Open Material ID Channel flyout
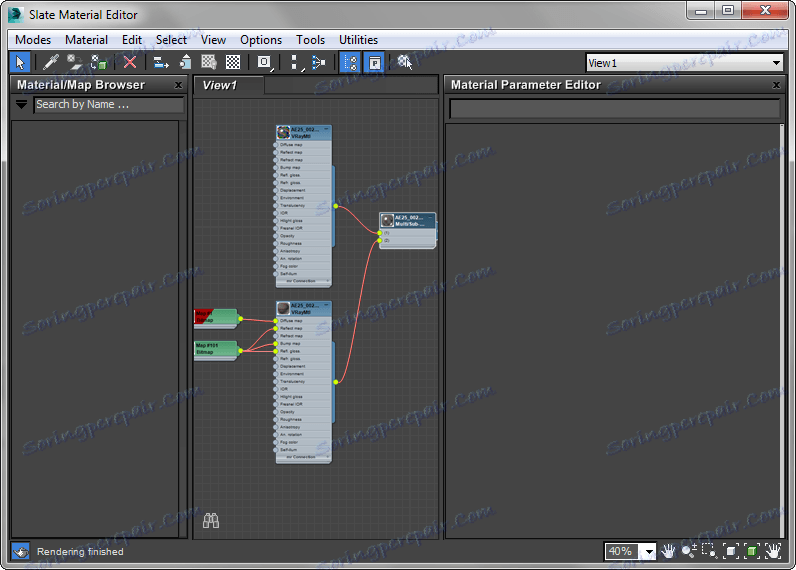The height and width of the screenshot is (570, 796). click(x=264, y=62)
